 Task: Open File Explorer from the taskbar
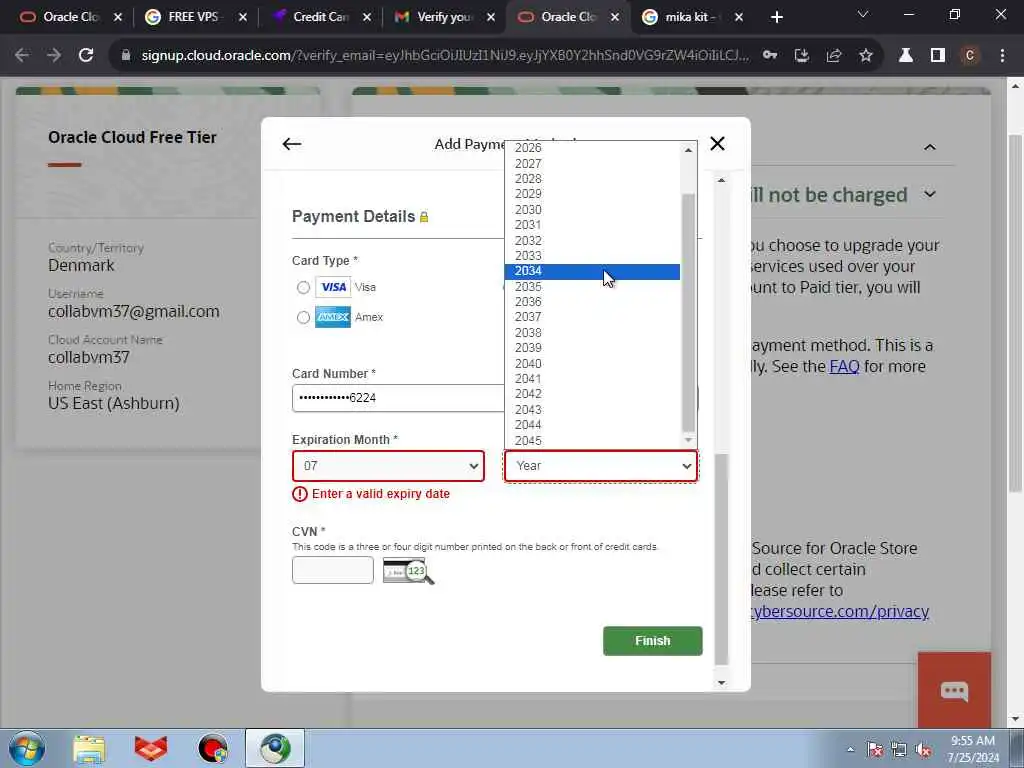[x=89, y=749]
